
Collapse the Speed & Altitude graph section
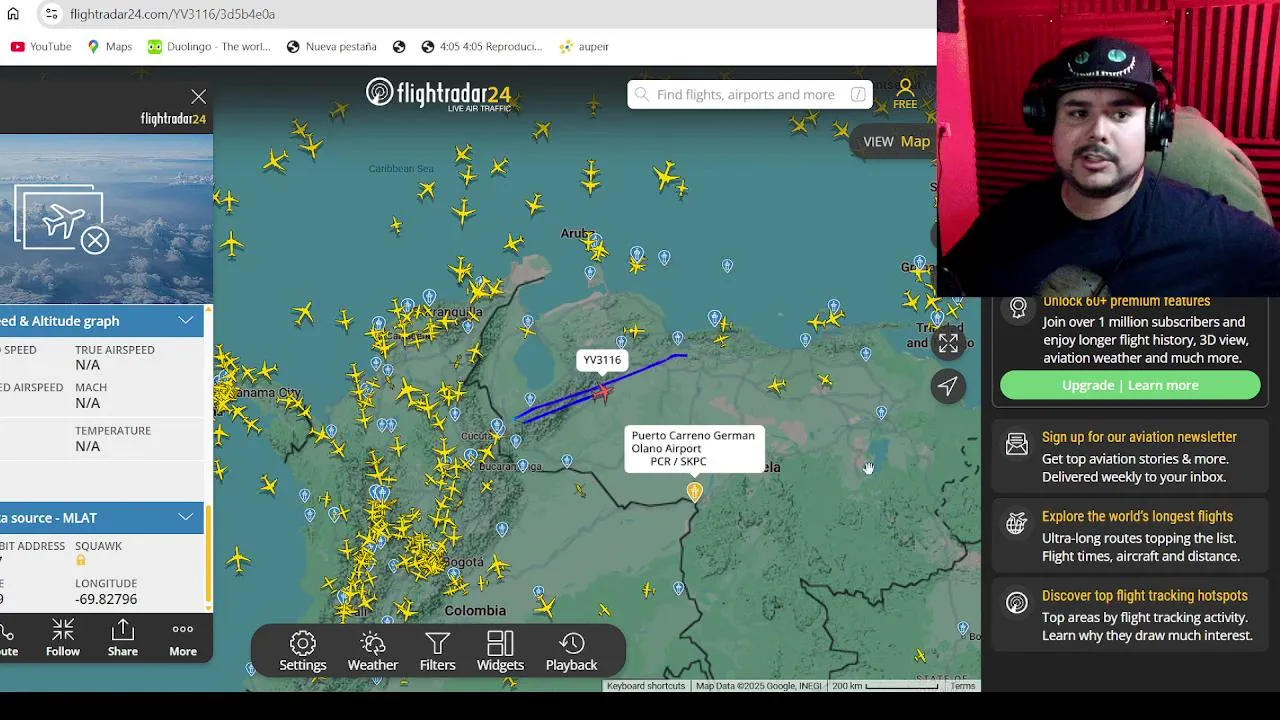[186, 321]
